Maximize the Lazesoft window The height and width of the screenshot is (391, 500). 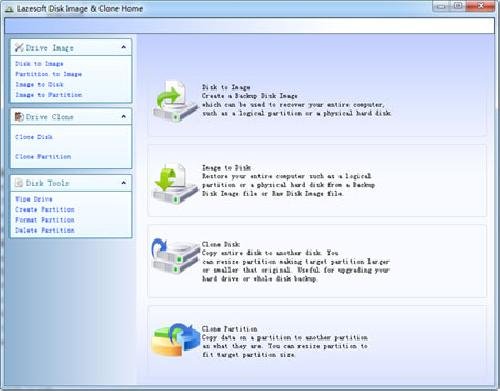[x=458, y=6]
